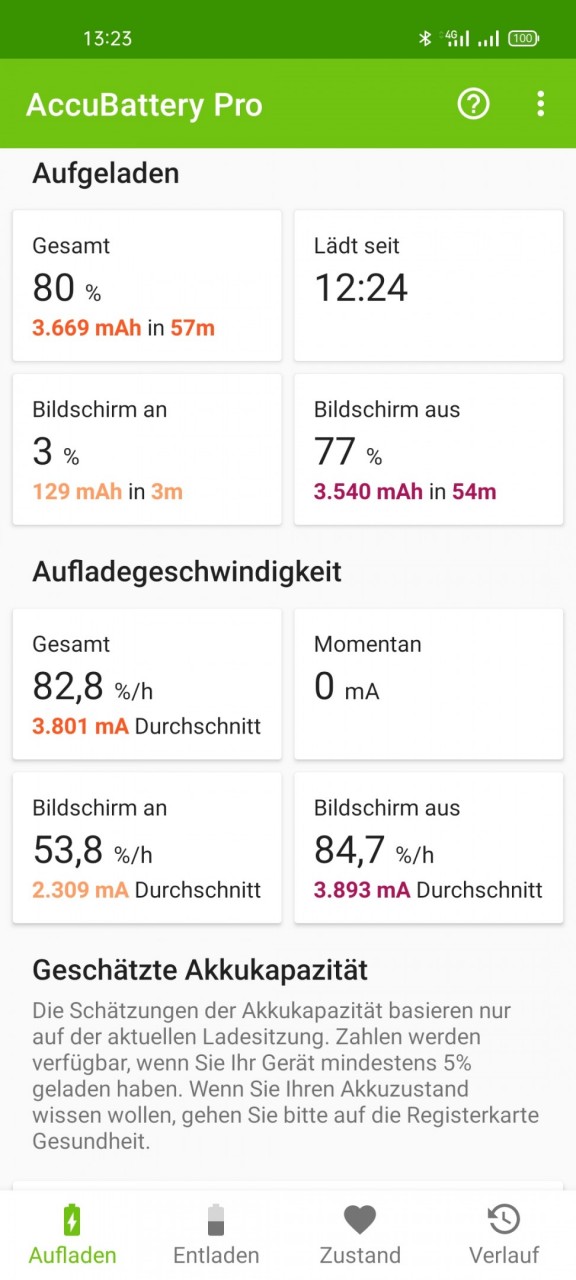Tap the 4G signal strength icon

[457, 38]
